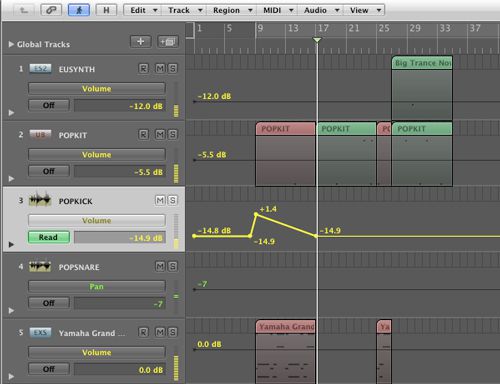Solo the POPSNARE track

(172, 266)
